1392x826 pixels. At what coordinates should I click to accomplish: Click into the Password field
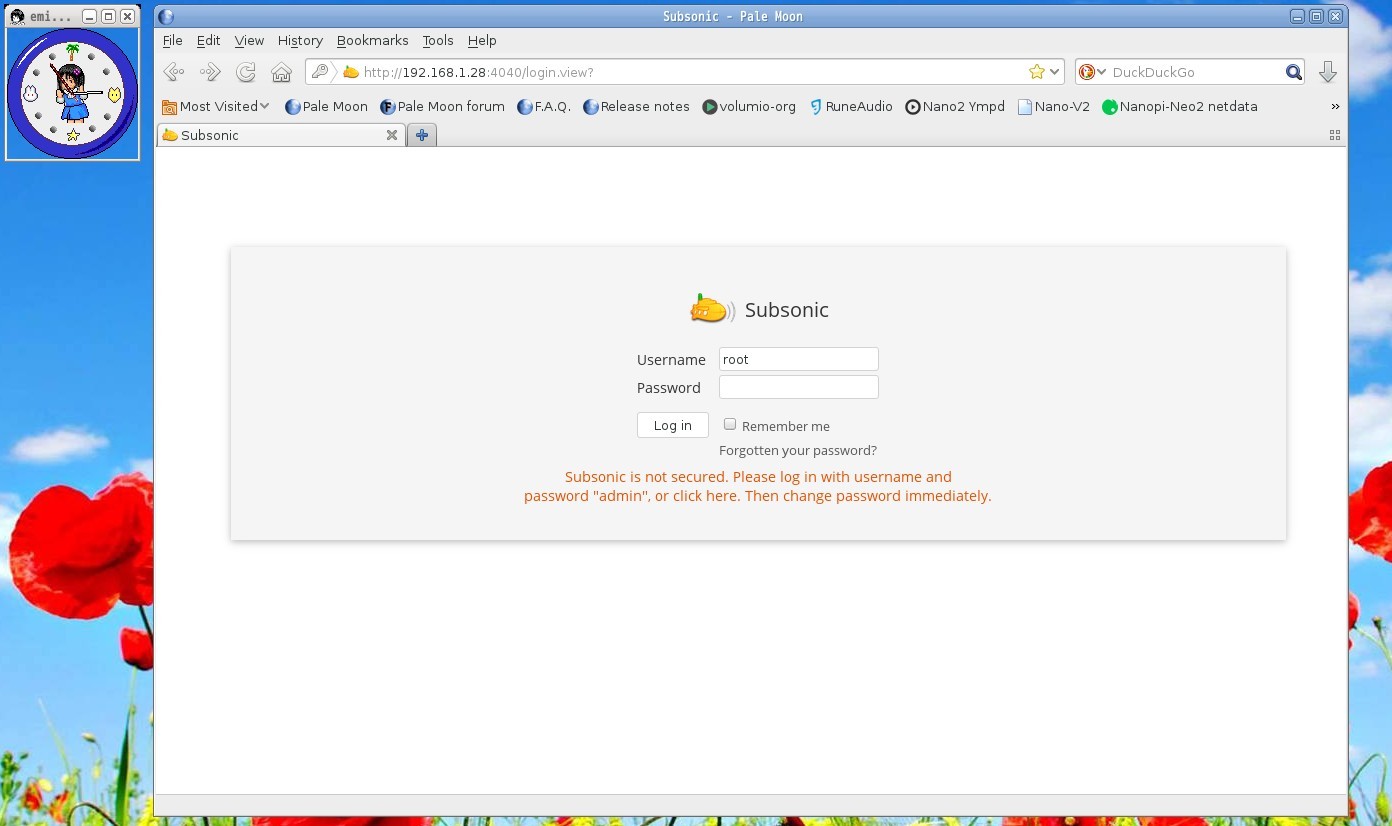tap(798, 388)
